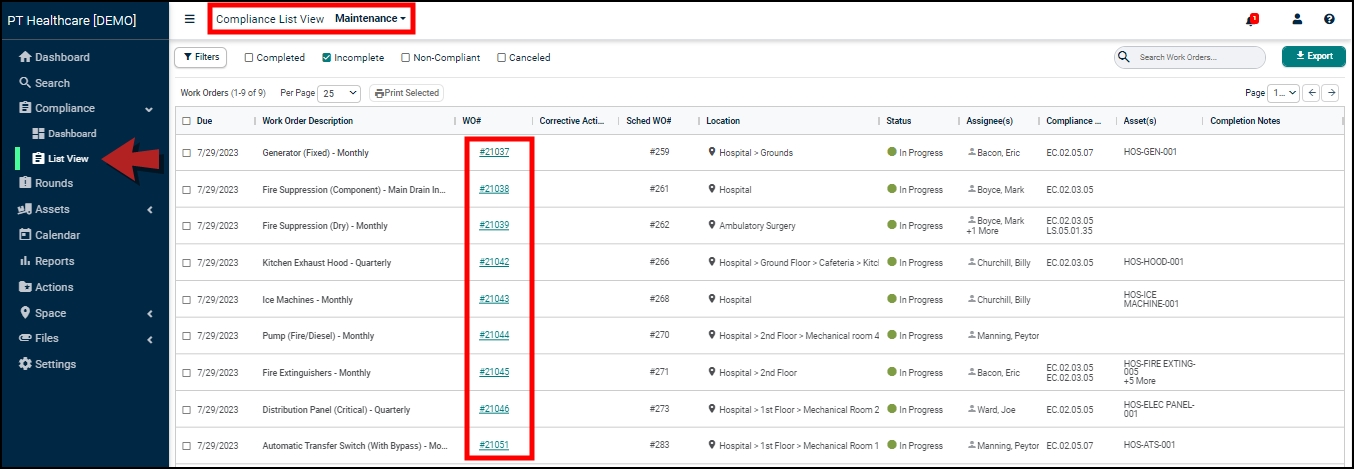This screenshot has height=469, width=1354.
Task: Open work order #21039
Action: click(494, 225)
